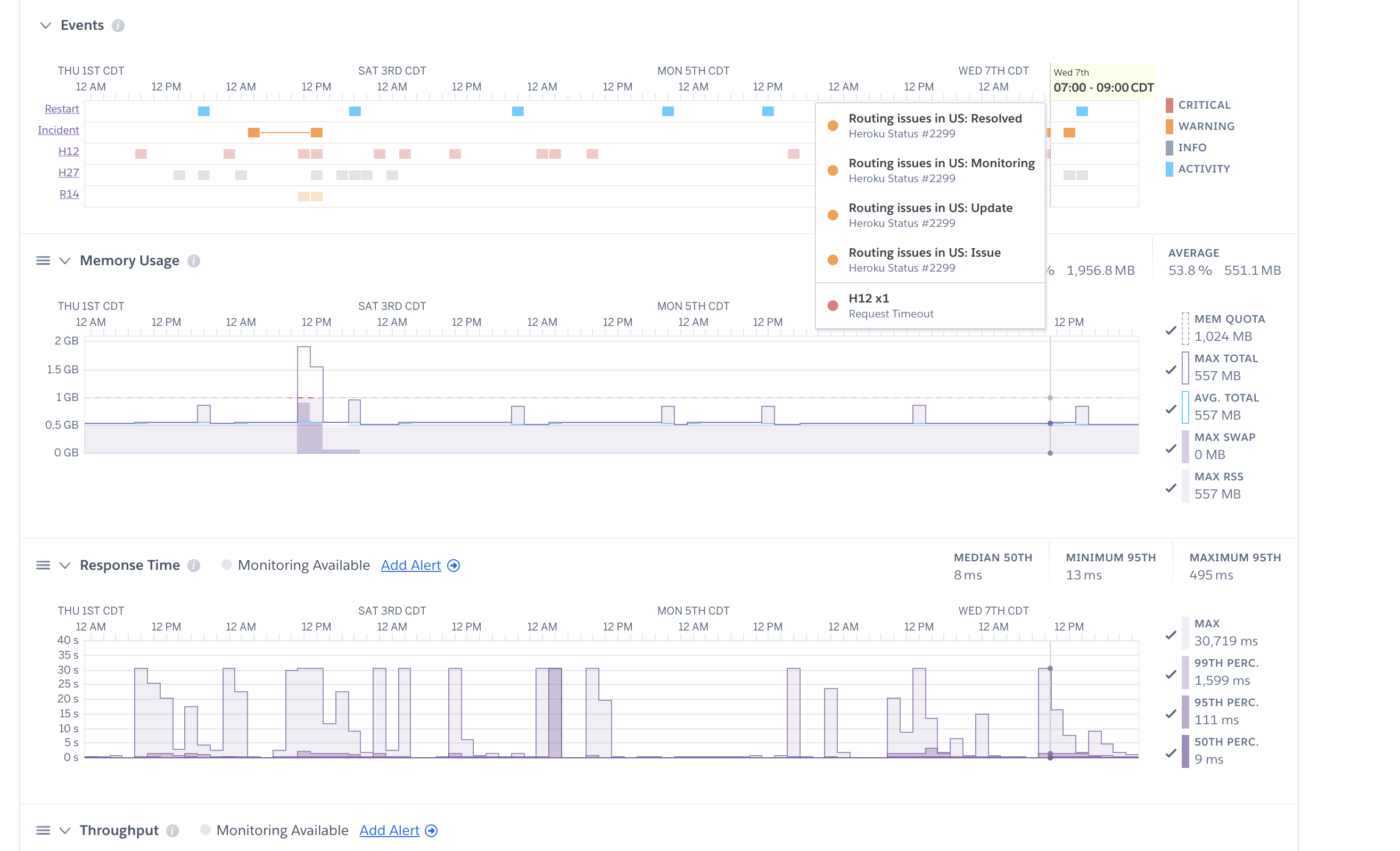Image resolution: width=1400 pixels, height=851 pixels.
Task: Click the first Incident warning marker in timeline
Action: point(254,133)
